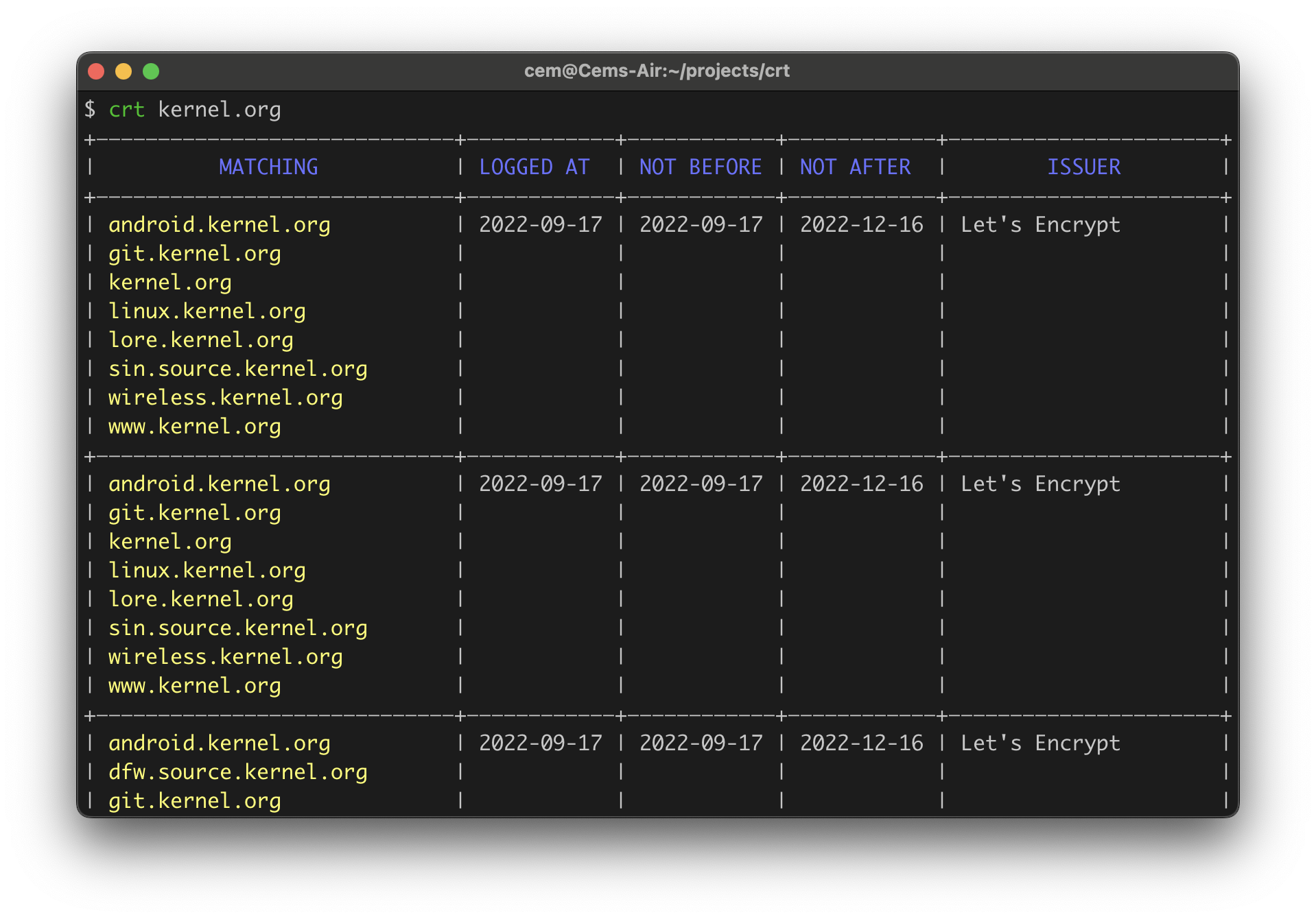Click the first block's LOGGED AT date 2022-09-17
Viewport: 1316px width, 919px height.
pyautogui.click(x=541, y=225)
